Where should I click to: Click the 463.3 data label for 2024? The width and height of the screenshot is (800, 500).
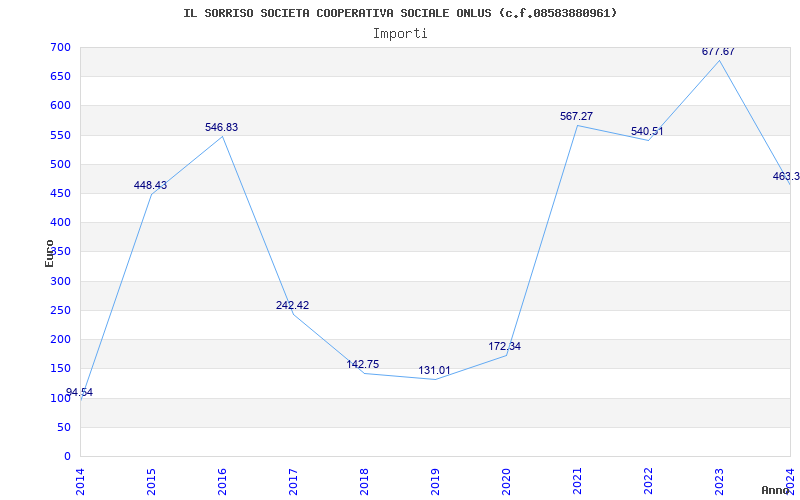786,177
